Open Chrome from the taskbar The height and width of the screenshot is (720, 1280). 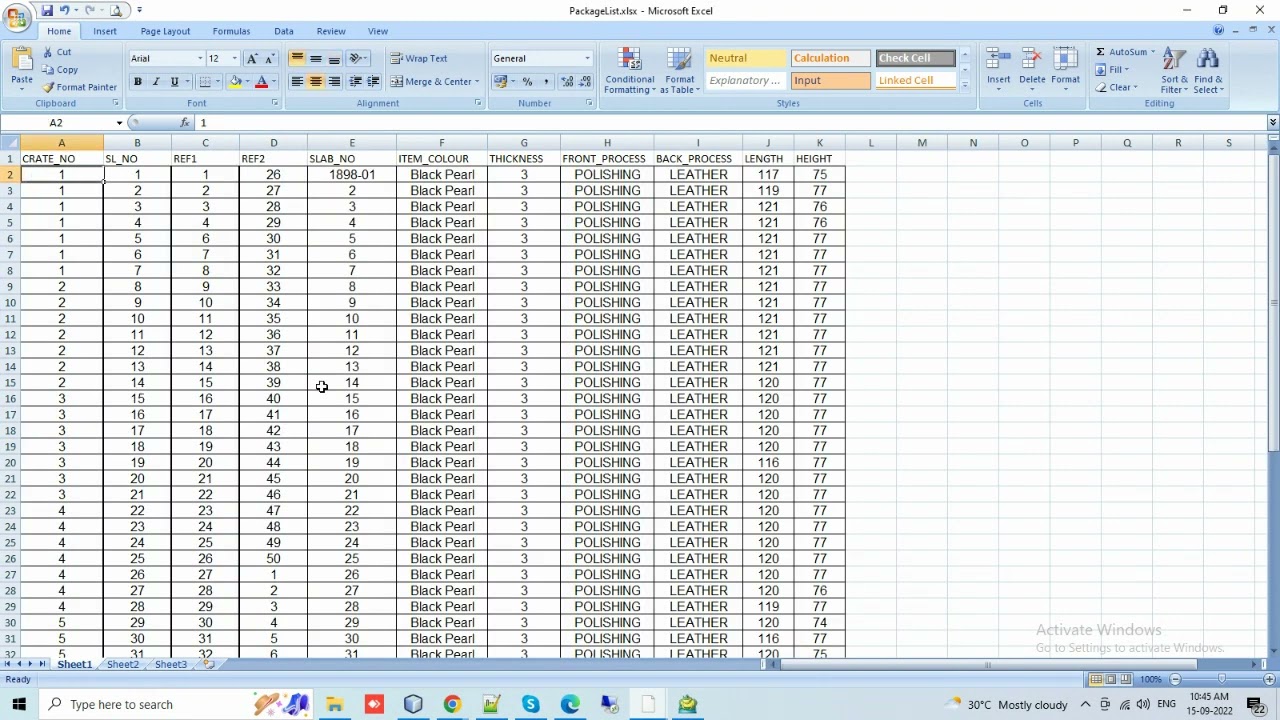[x=452, y=704]
